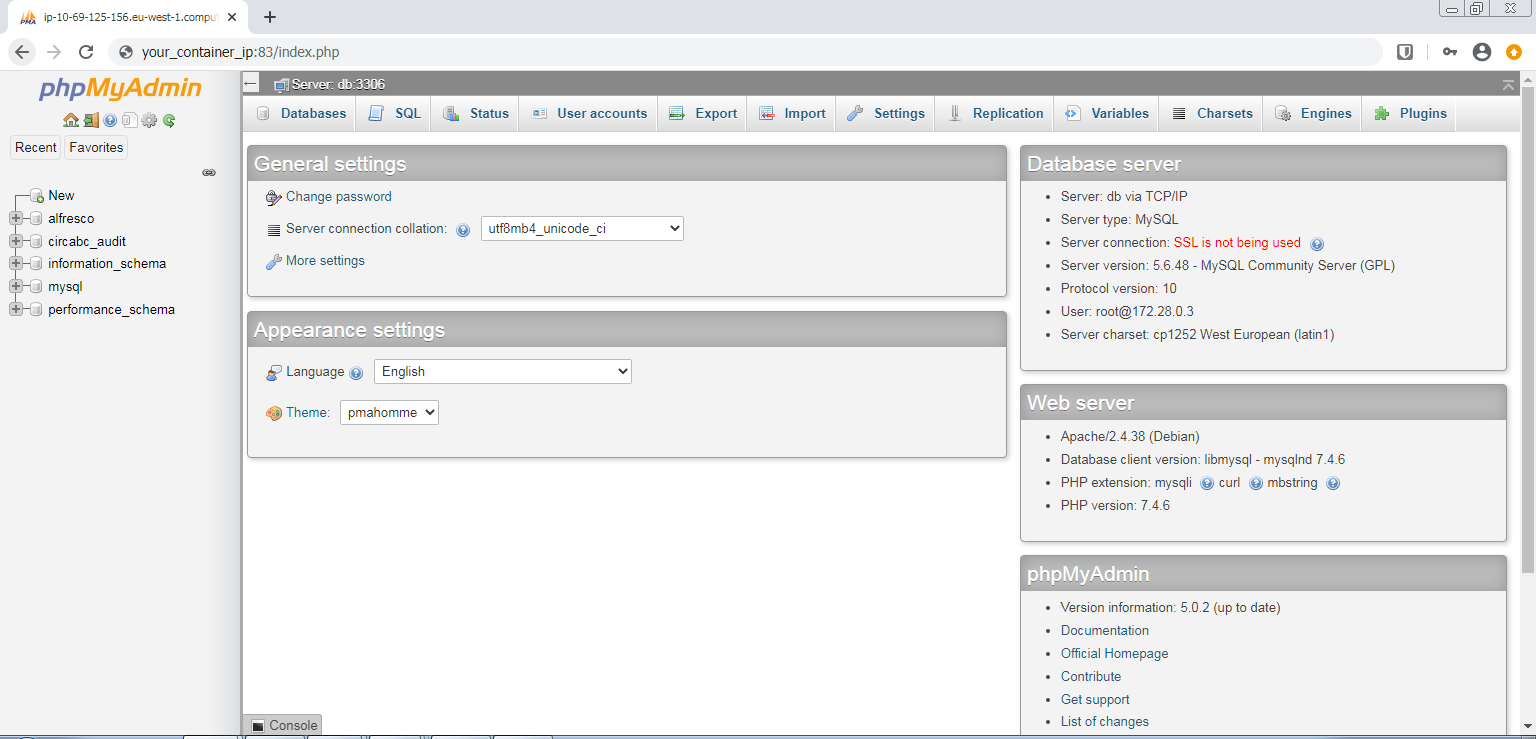The height and width of the screenshot is (739, 1536).
Task: Switch to the Status tab
Action: pos(476,114)
